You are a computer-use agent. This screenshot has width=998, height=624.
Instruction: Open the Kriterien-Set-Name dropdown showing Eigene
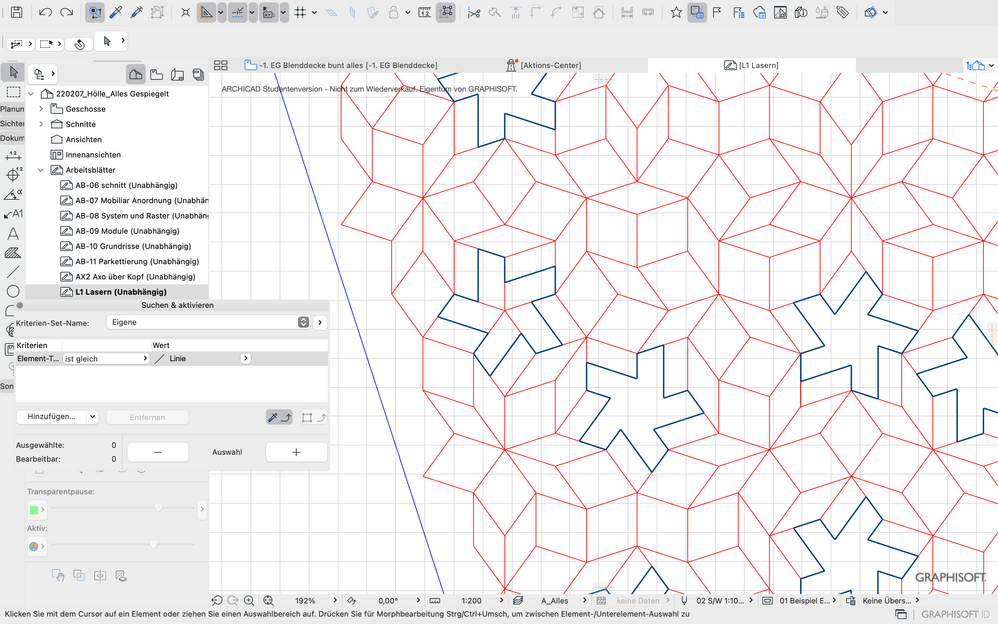pyautogui.click(x=207, y=323)
